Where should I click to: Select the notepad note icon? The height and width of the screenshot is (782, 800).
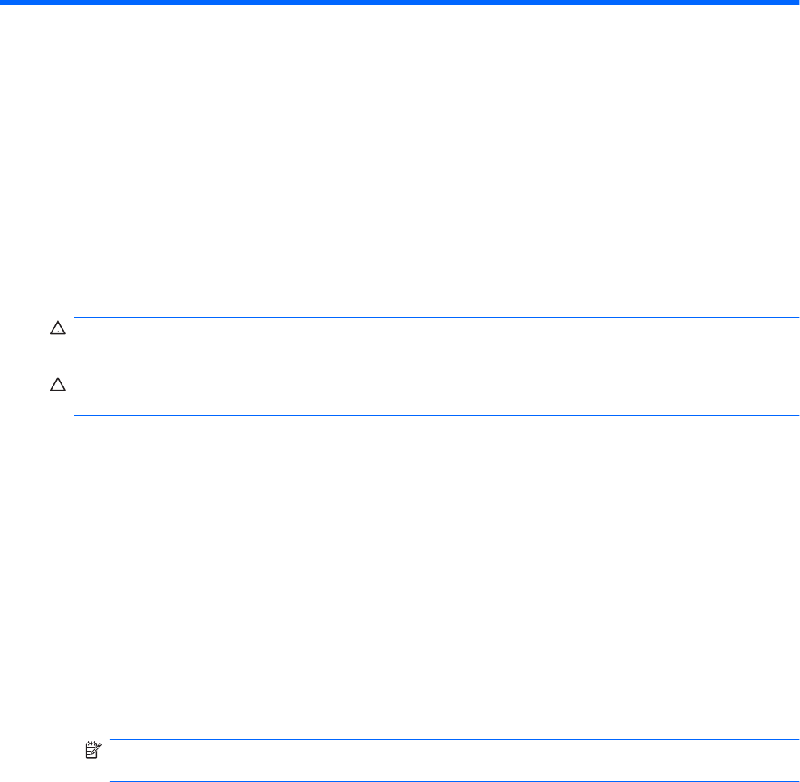(93, 750)
